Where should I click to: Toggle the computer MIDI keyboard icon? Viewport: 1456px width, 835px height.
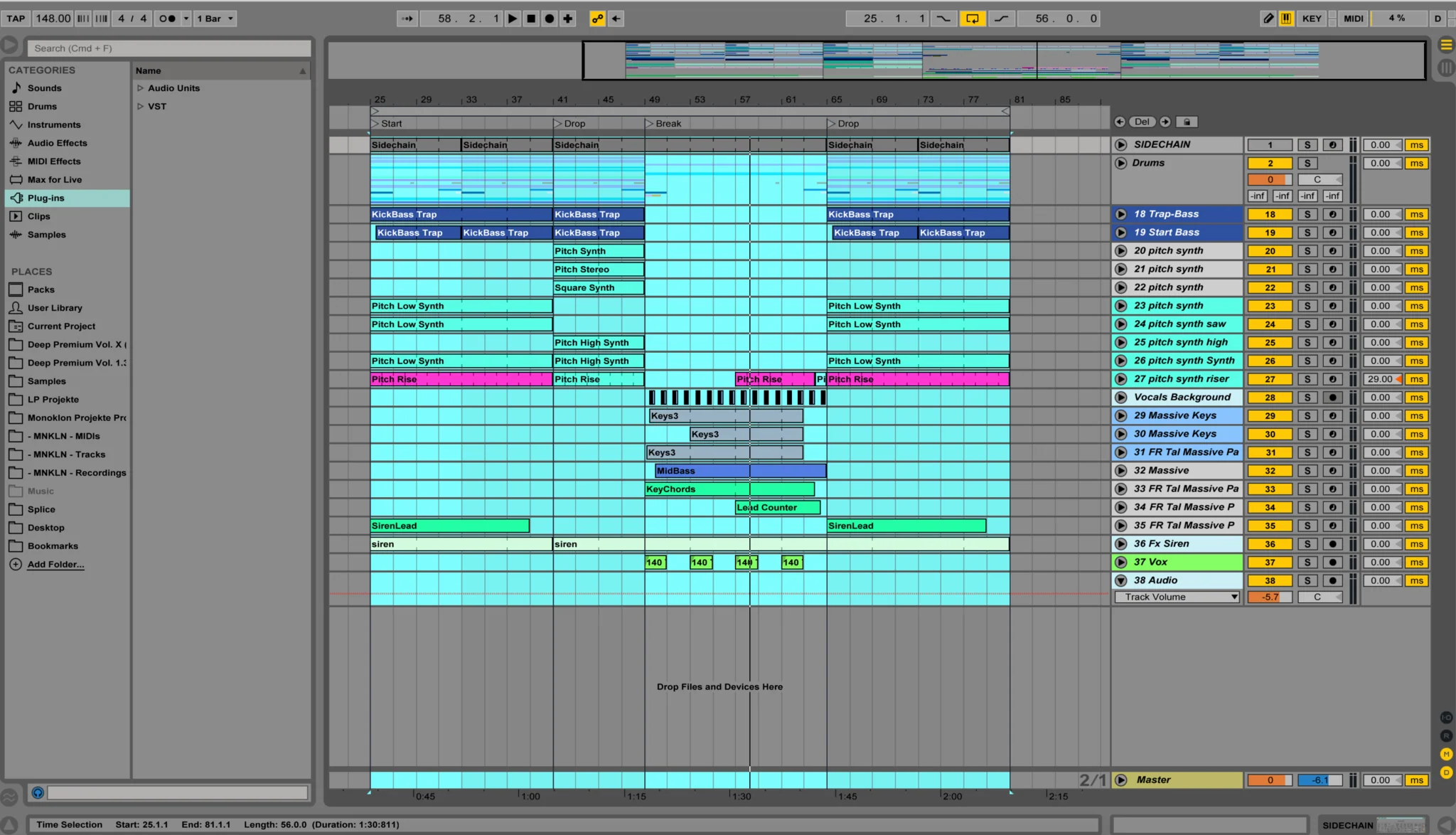click(1286, 18)
